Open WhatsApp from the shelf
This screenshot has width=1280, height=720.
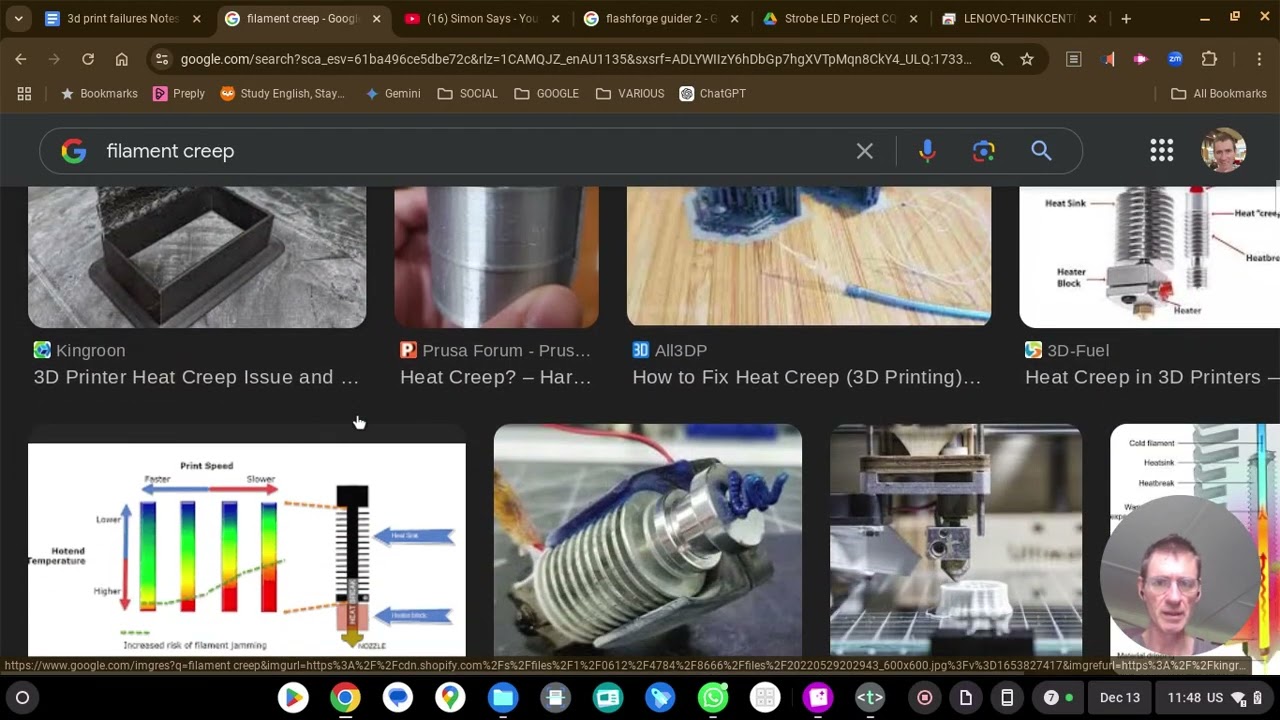point(713,697)
